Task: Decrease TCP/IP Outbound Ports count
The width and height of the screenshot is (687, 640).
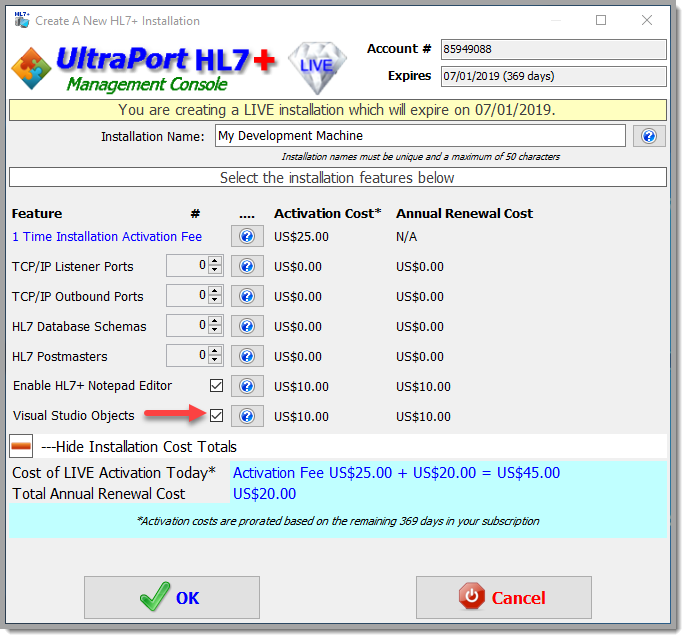Action: pos(215,301)
